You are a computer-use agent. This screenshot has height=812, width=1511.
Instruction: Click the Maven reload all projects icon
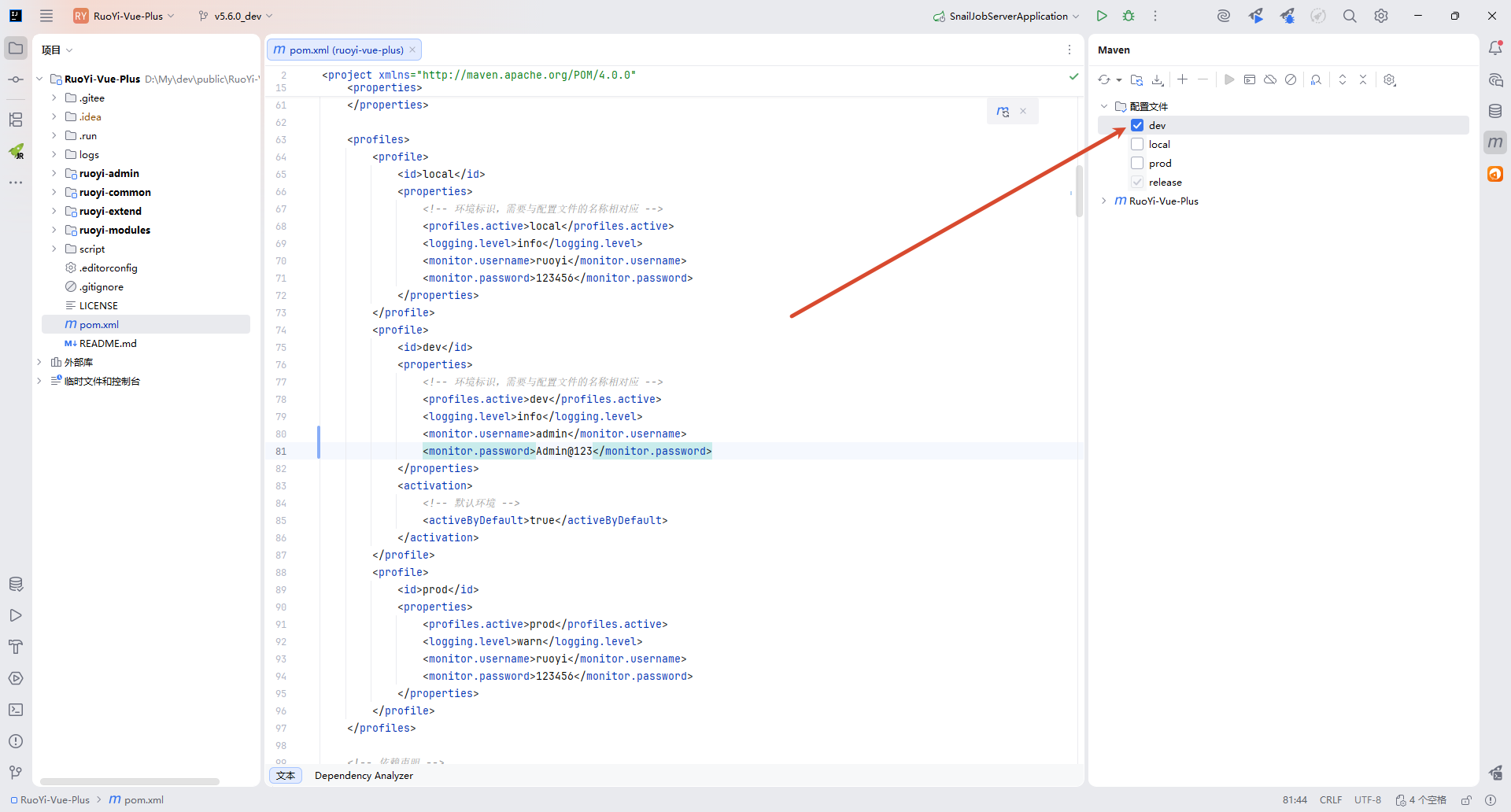click(1104, 79)
